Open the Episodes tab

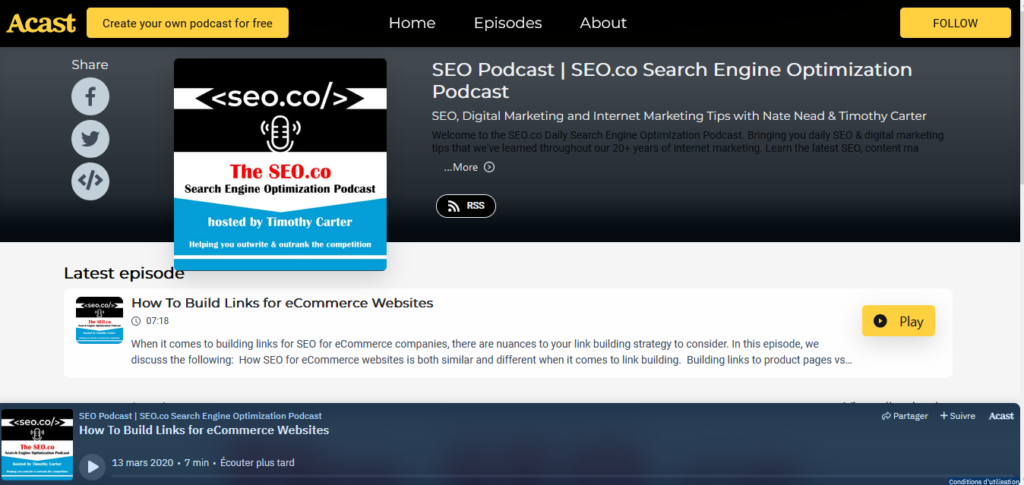click(x=507, y=23)
